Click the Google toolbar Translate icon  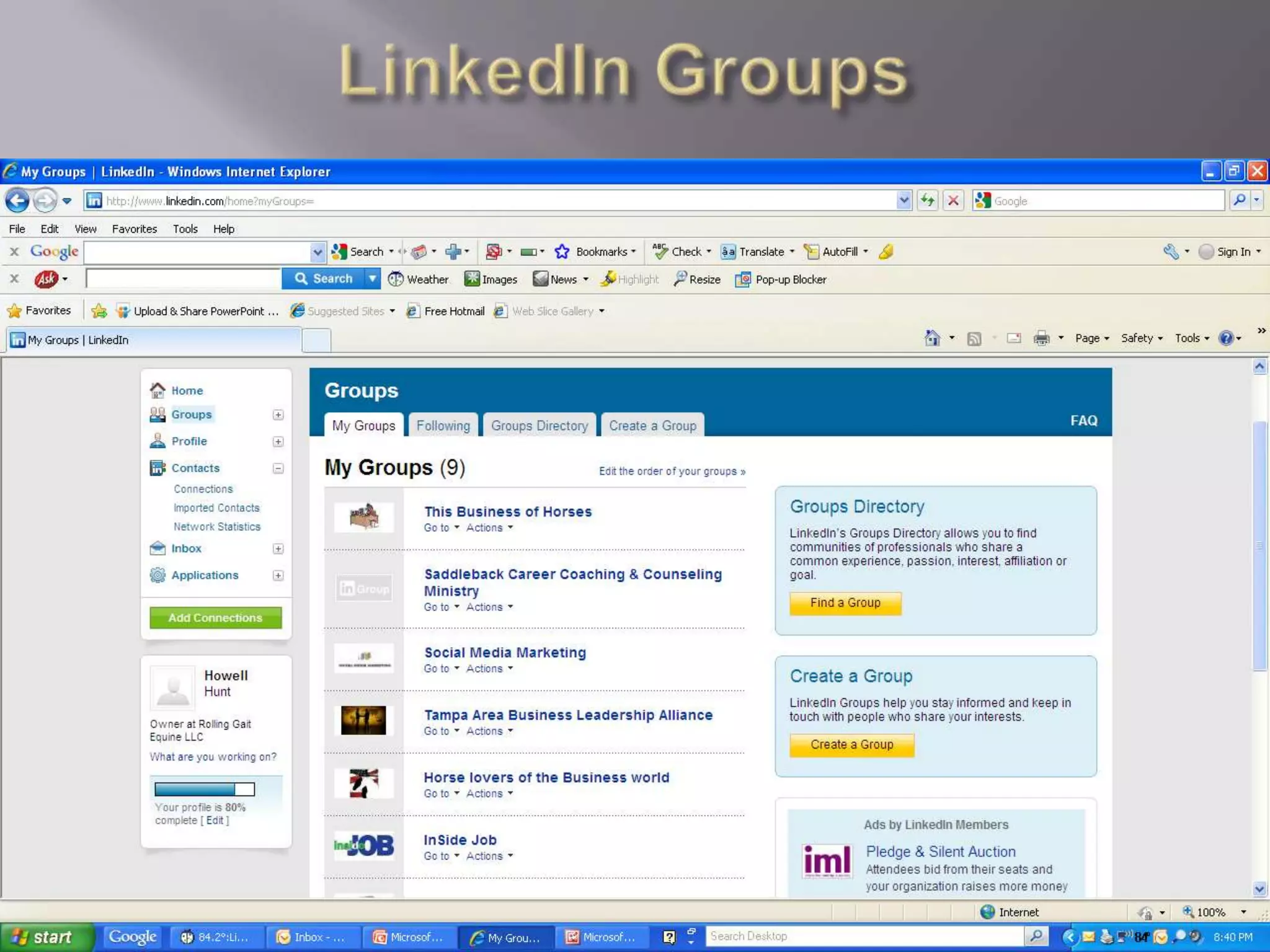[728, 252]
